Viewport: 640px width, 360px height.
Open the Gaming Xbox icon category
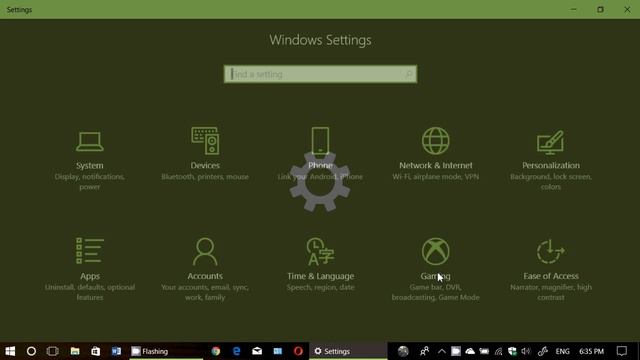pyautogui.click(x=436, y=251)
